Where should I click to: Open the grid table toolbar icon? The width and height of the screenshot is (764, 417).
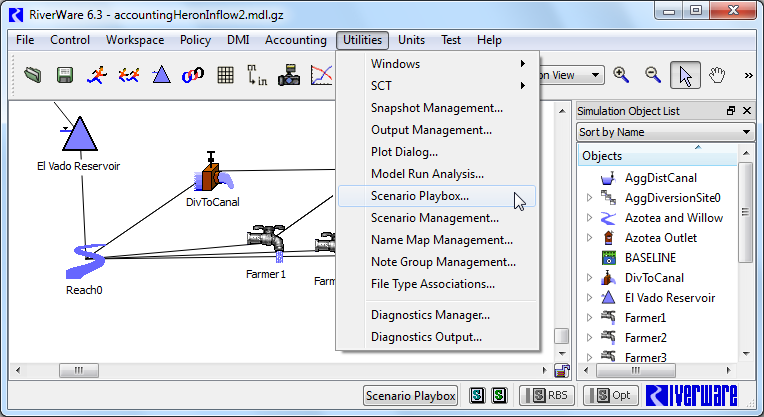pos(225,75)
